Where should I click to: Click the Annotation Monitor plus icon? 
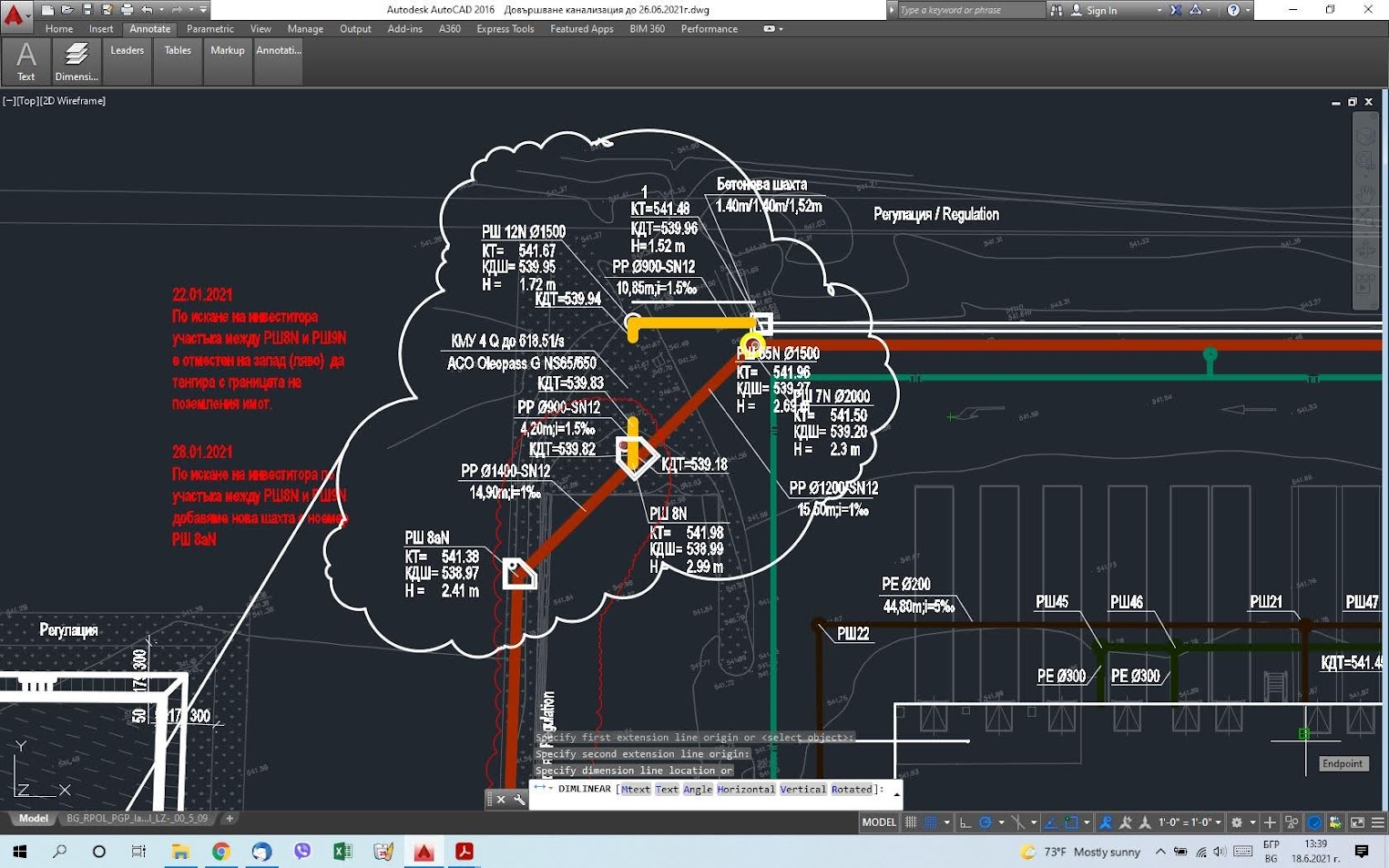pyautogui.click(x=1270, y=822)
